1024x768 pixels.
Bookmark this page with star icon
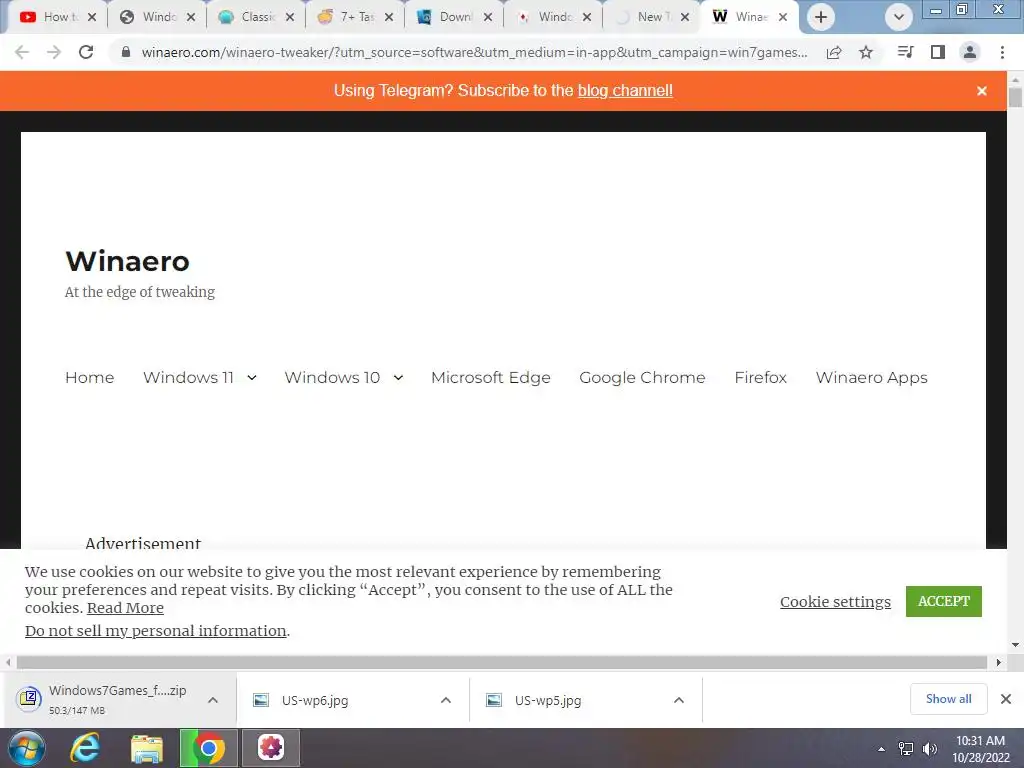(x=866, y=52)
